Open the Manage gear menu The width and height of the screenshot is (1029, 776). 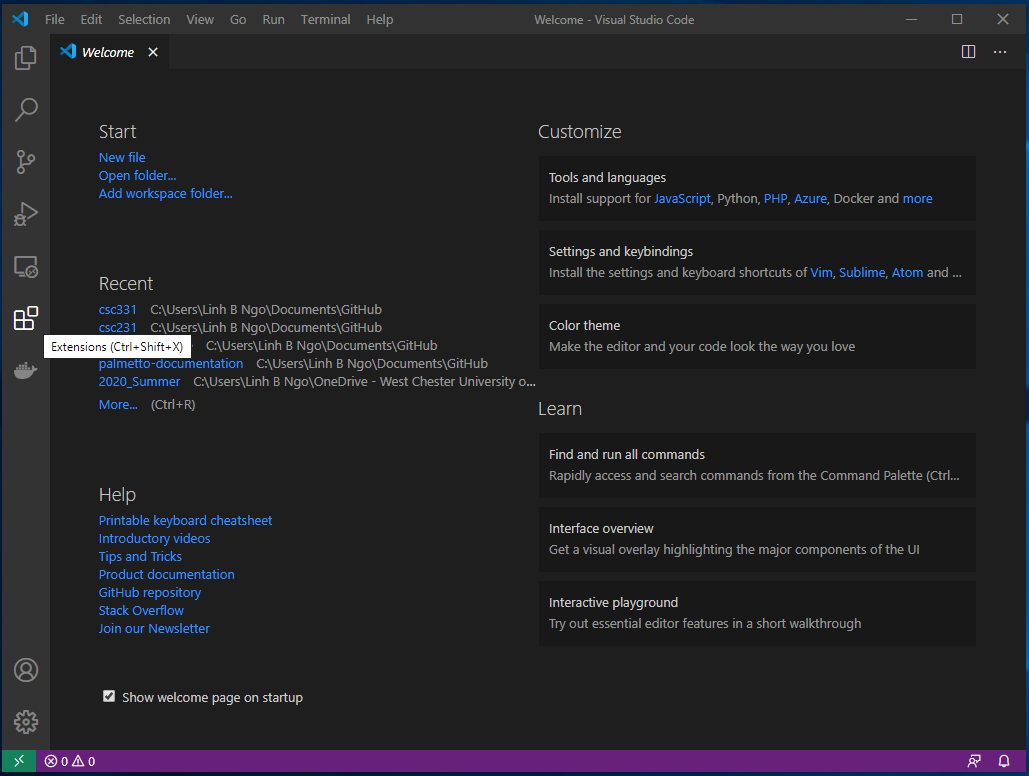tap(26, 722)
